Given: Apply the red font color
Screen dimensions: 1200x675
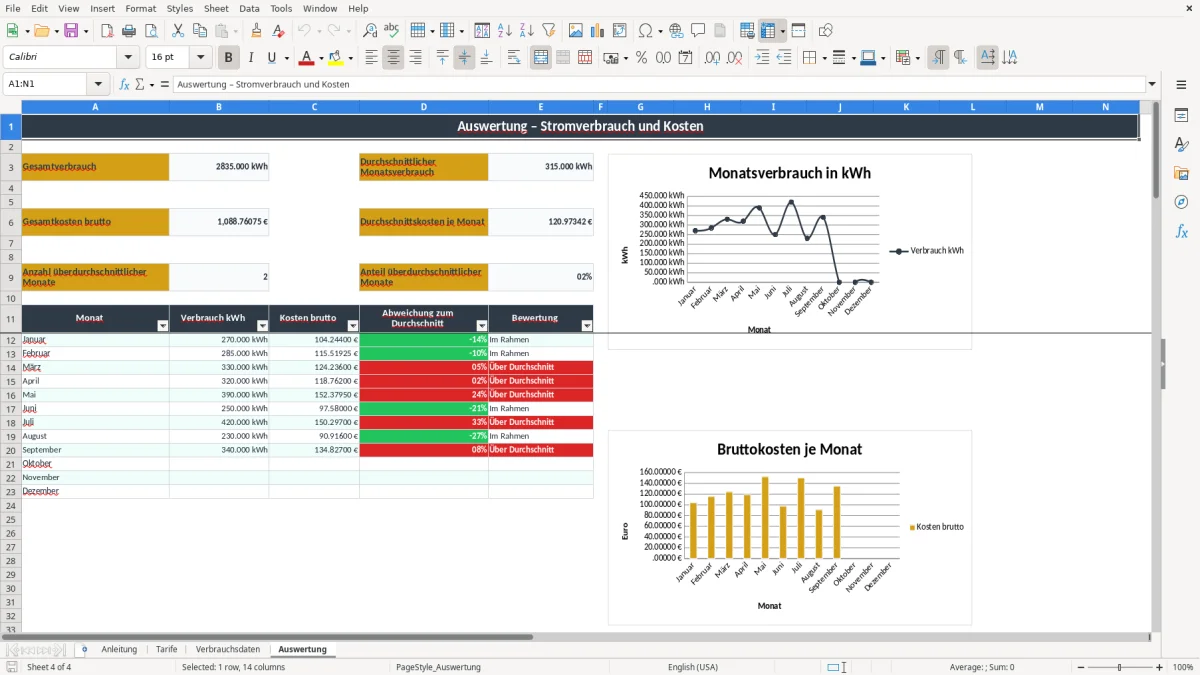Looking at the screenshot, I should click(307, 58).
